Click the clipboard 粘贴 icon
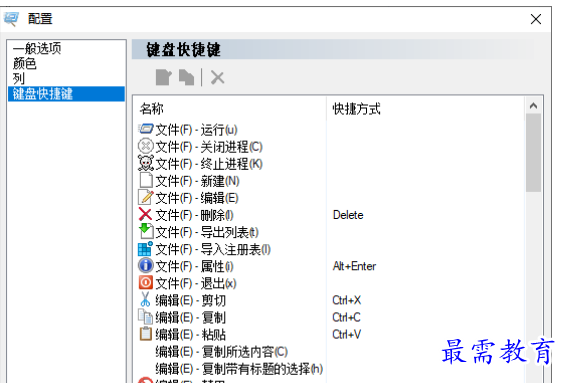The height and width of the screenshot is (383, 563). coord(146,333)
